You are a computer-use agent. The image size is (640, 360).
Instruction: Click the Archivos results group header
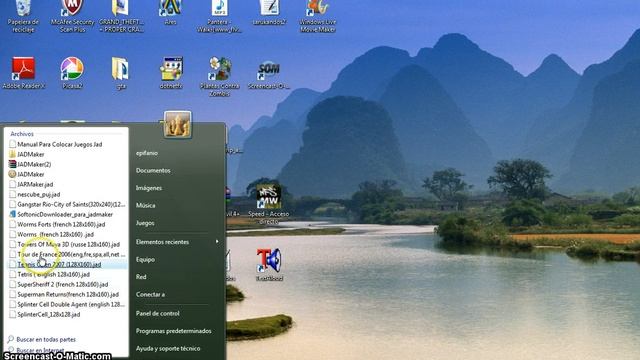[22, 134]
